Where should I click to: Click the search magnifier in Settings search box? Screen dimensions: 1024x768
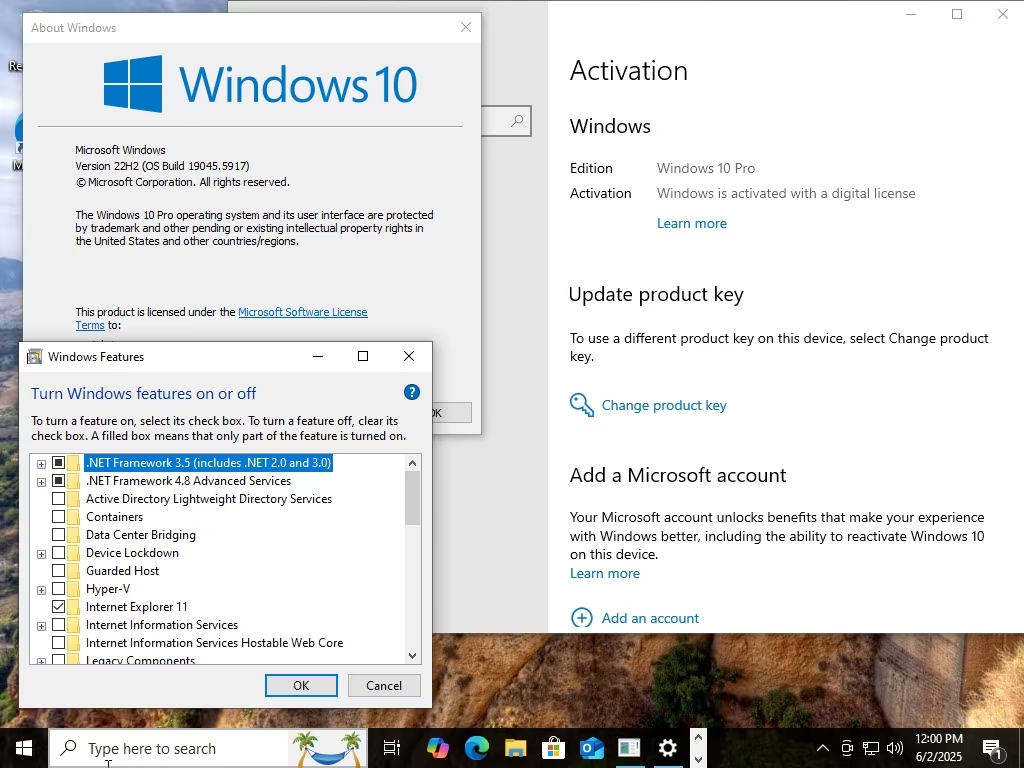pyautogui.click(x=517, y=121)
